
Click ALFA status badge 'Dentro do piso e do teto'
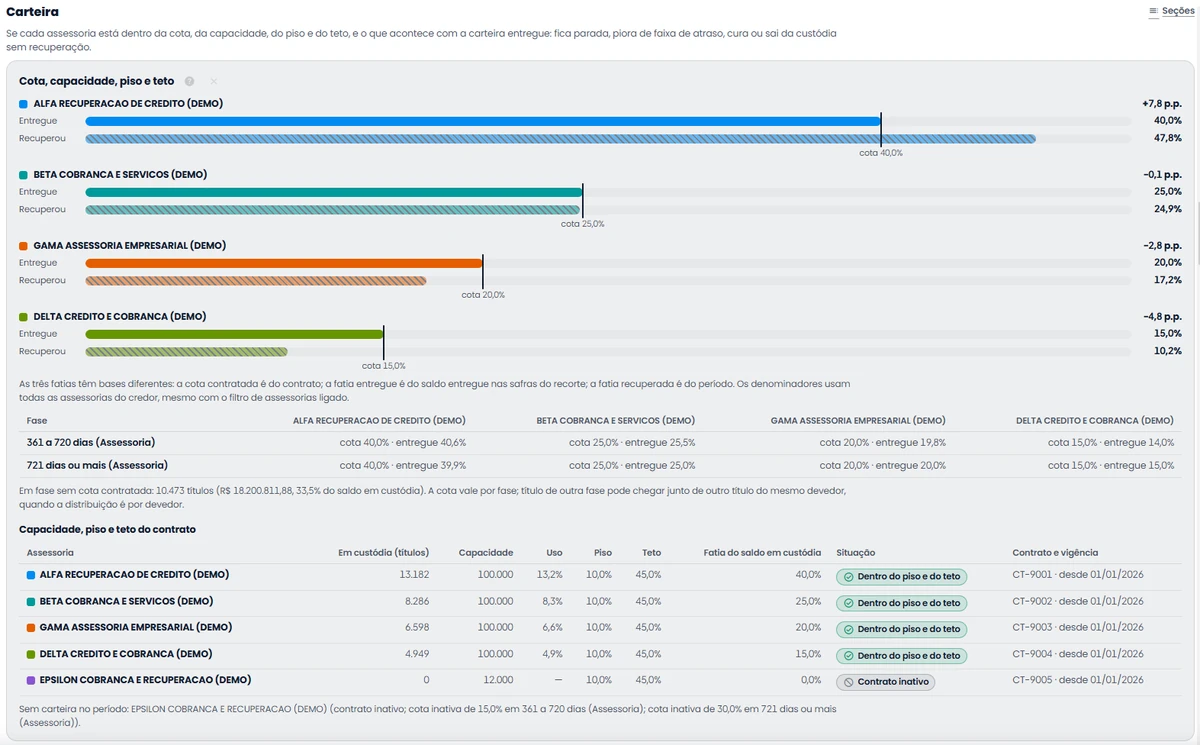(x=901, y=577)
